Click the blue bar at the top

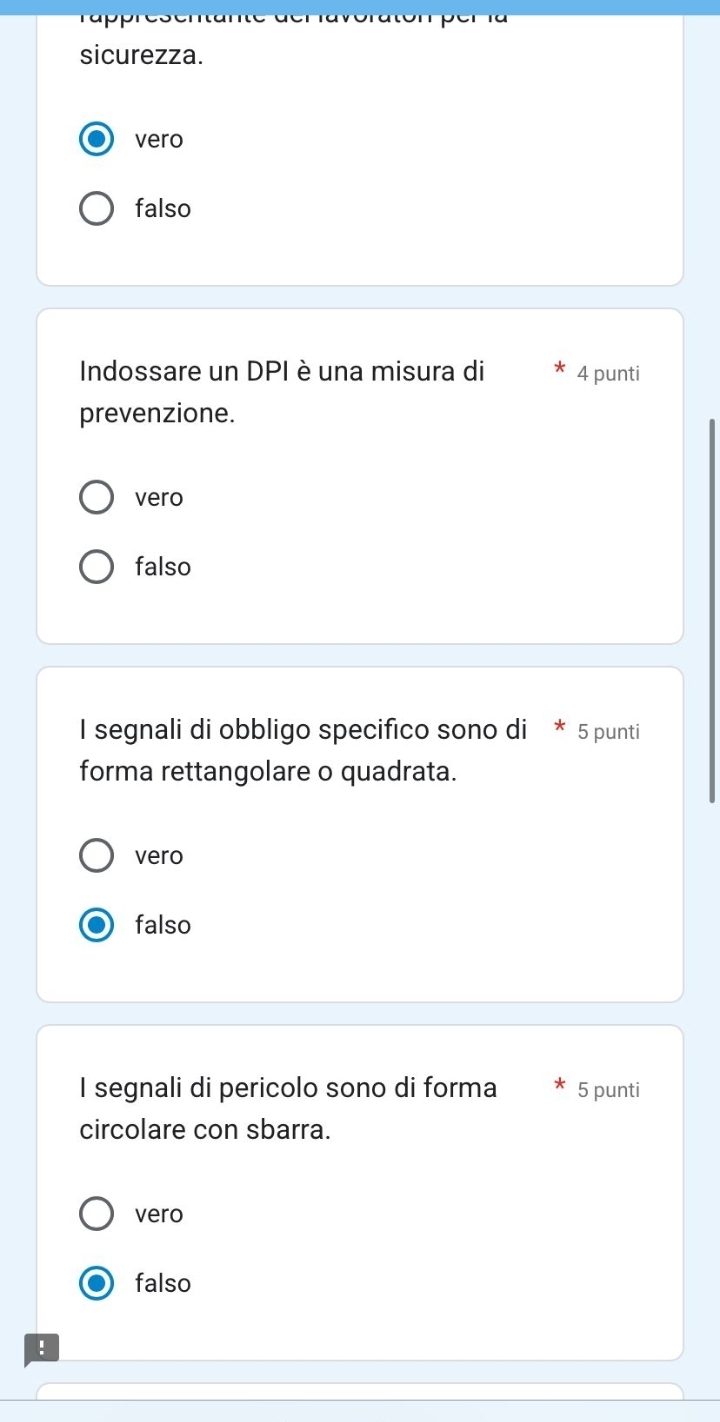(x=360, y=5)
